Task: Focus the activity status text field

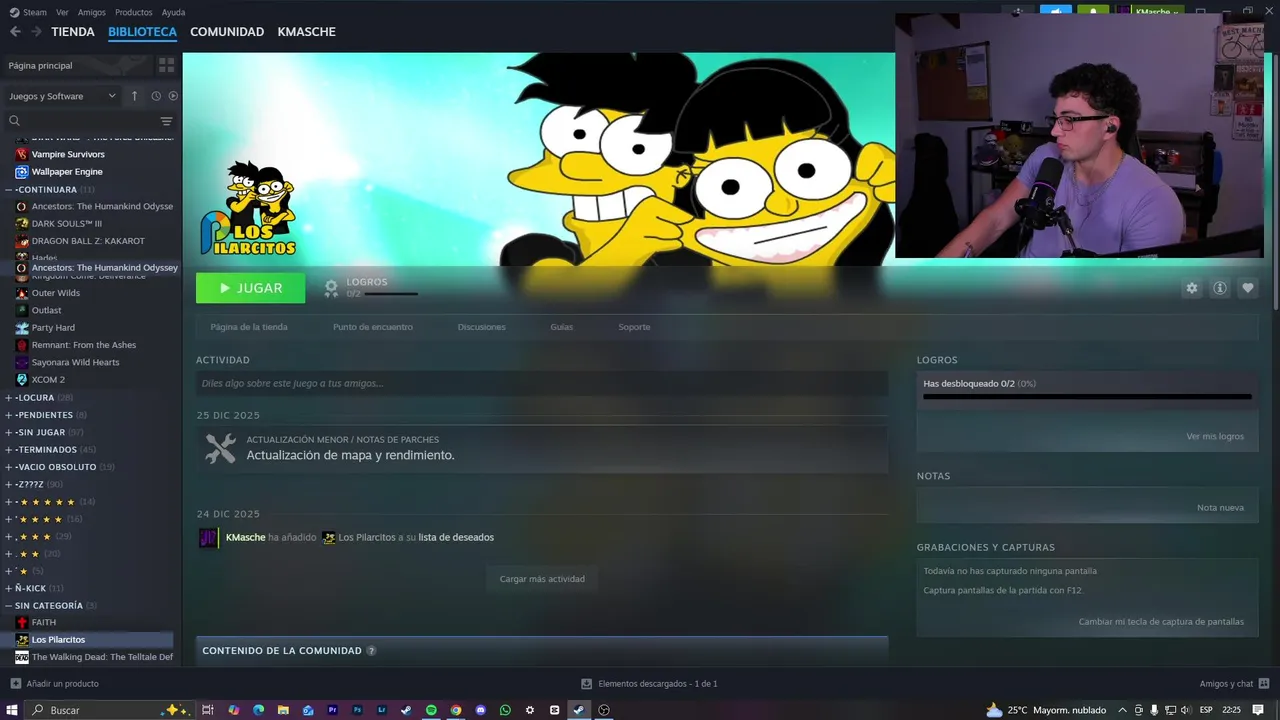Action: point(542,383)
